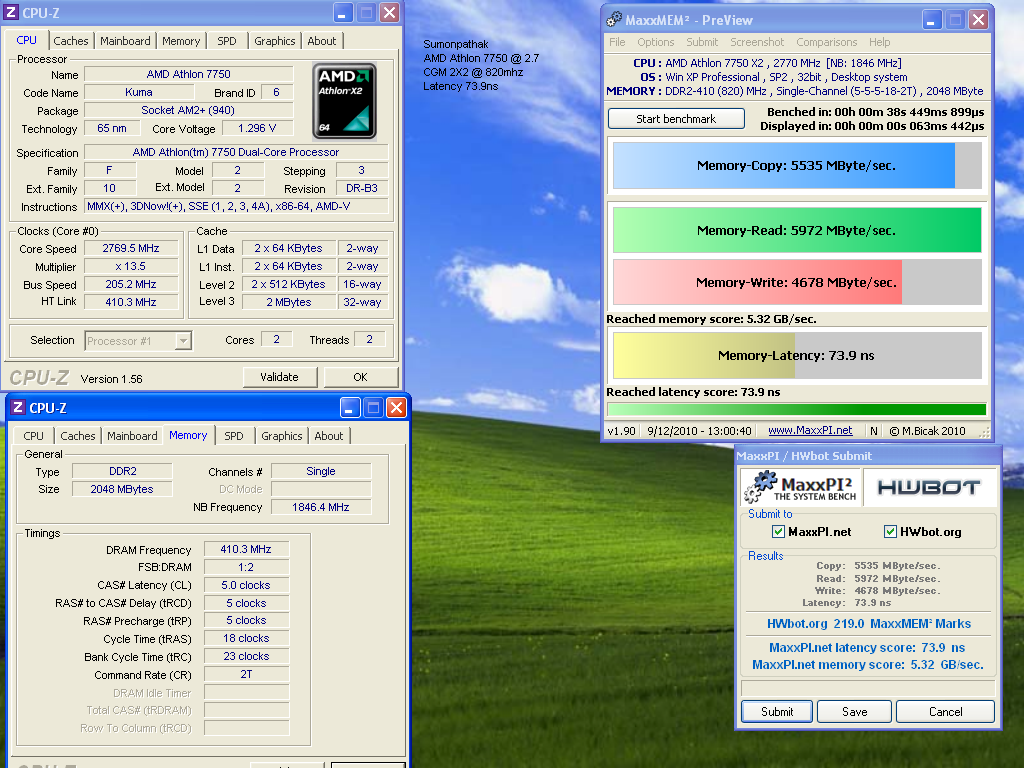Click the CPU-Z title icon in lower window
The width and height of the screenshot is (1024, 768).
[18, 408]
